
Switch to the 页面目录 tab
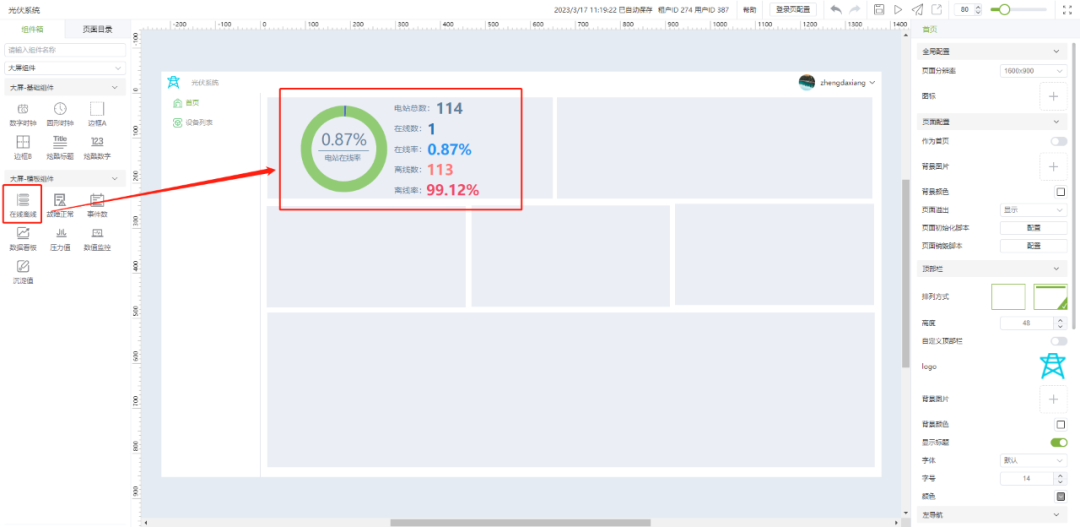(x=97, y=30)
